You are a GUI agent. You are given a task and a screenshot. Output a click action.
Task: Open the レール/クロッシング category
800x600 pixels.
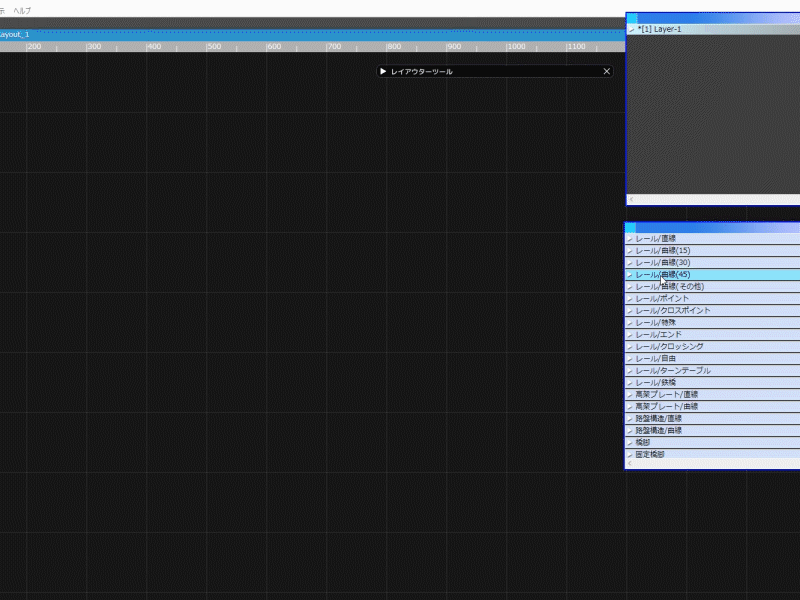point(669,346)
